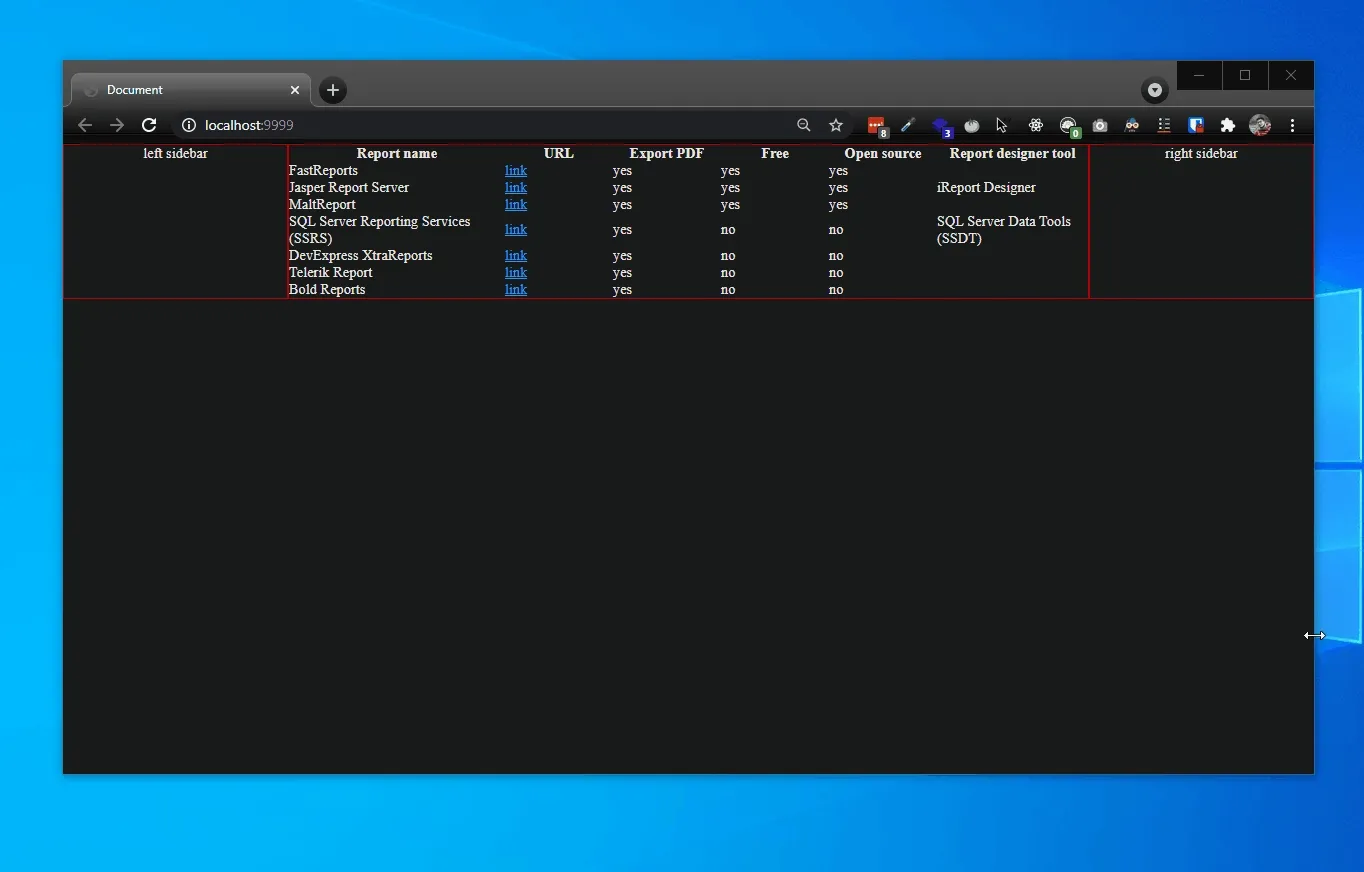Open the blue shield extension icon
Screen dimensions: 1364x872
(1196, 125)
